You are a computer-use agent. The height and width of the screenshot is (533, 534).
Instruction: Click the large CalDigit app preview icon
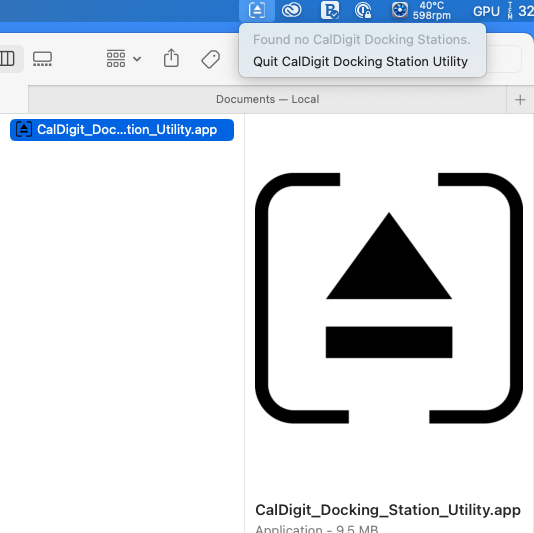(x=389, y=298)
